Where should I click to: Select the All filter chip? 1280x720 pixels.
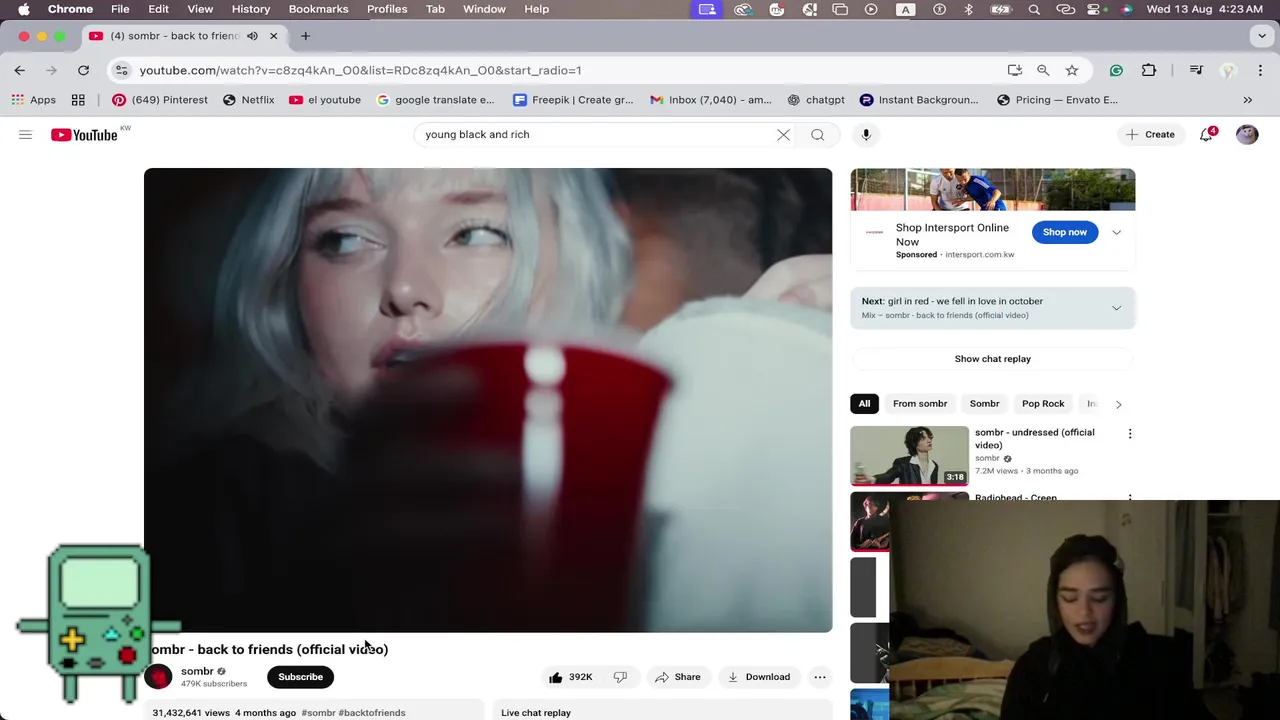pyautogui.click(x=864, y=404)
